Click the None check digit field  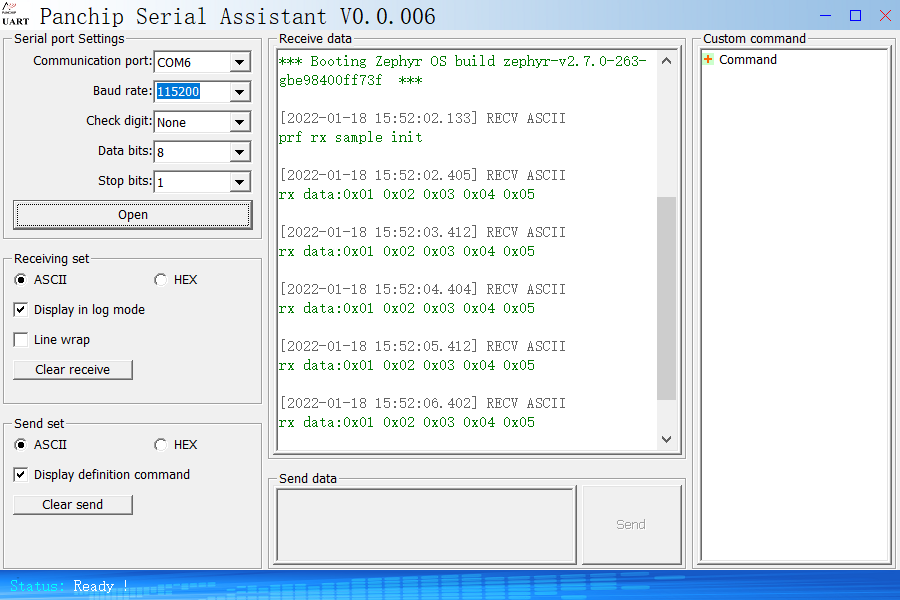click(x=193, y=122)
